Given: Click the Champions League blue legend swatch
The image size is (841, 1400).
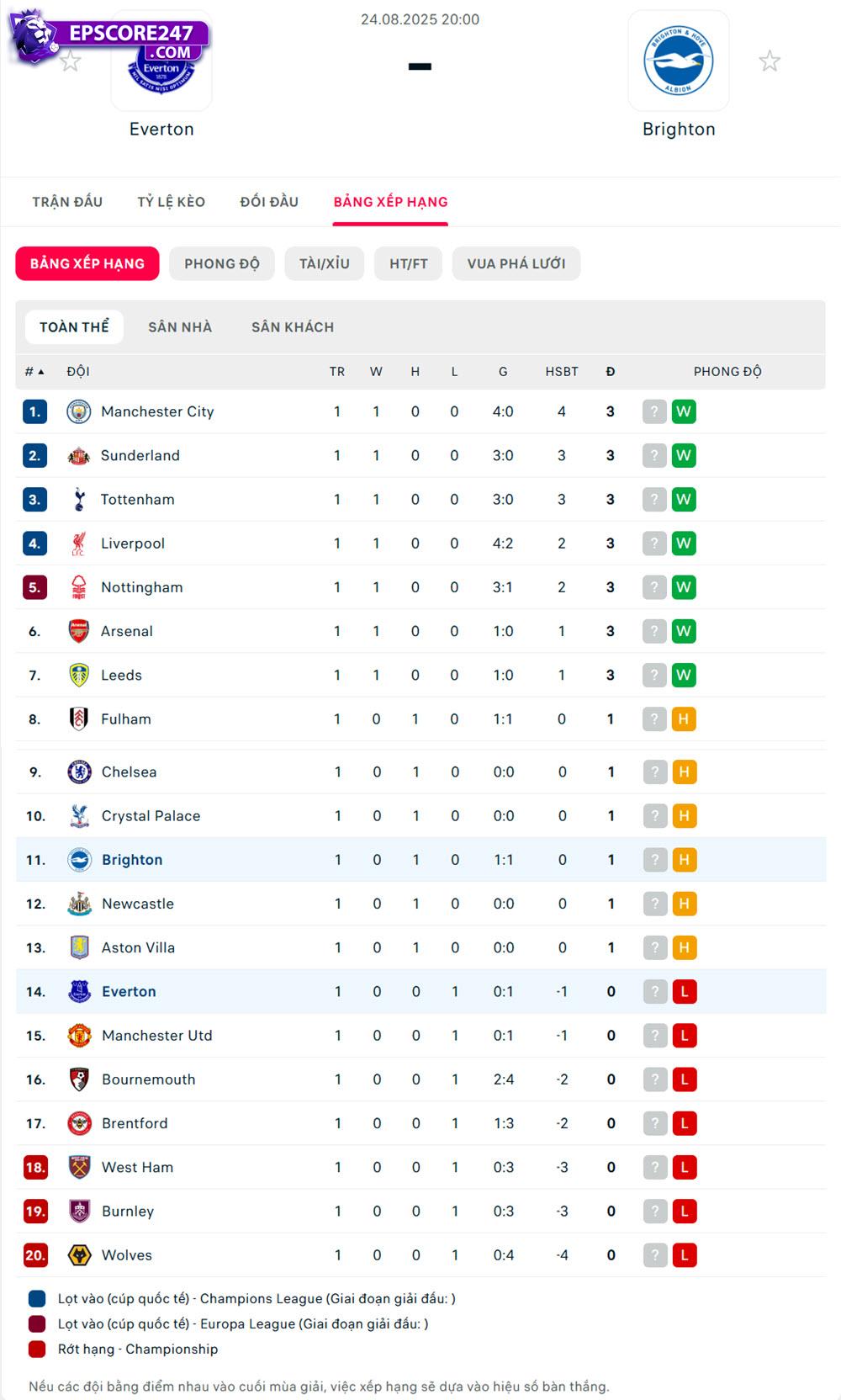Looking at the screenshot, I should click(37, 1299).
